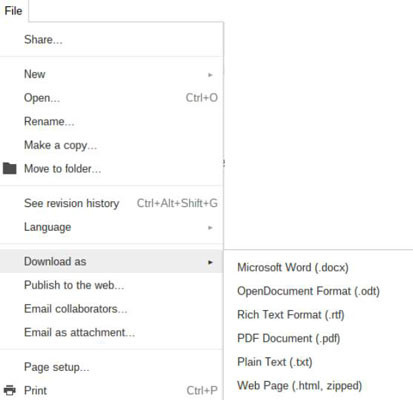The height and width of the screenshot is (400, 413).
Task: Expand the New submenu arrow
Action: point(210,75)
